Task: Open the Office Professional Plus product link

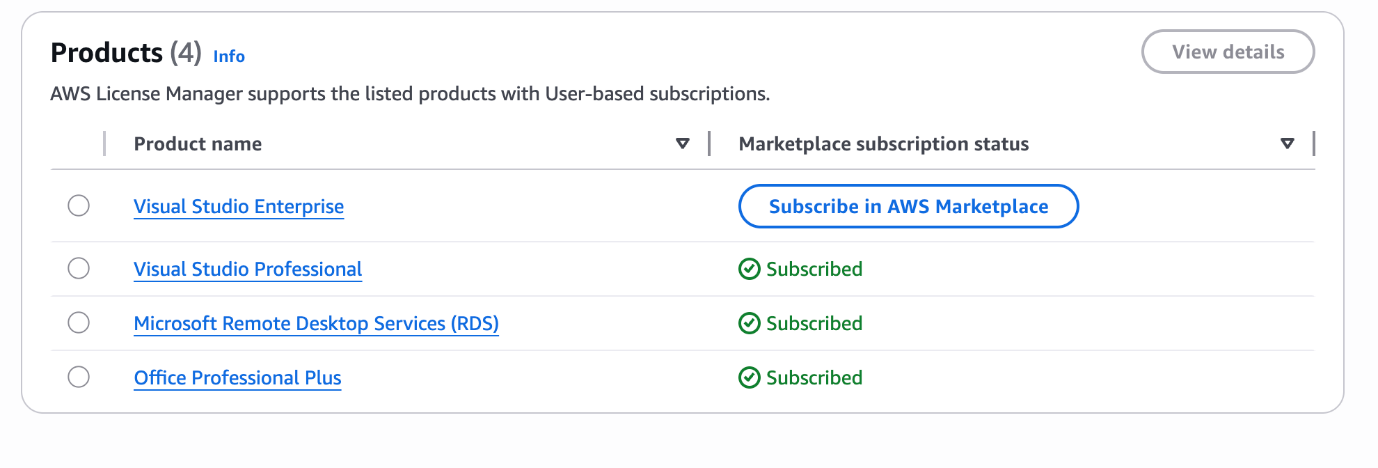Action: pos(238,378)
